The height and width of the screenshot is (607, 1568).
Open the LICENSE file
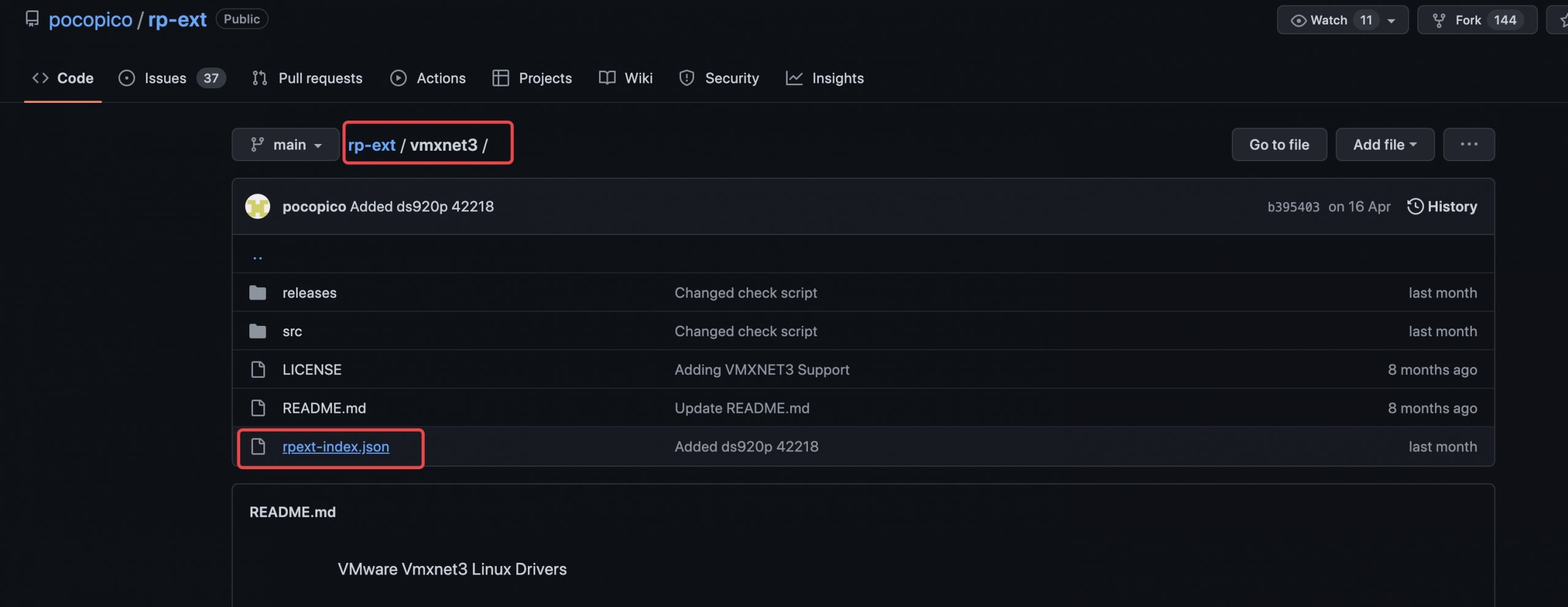pos(312,369)
